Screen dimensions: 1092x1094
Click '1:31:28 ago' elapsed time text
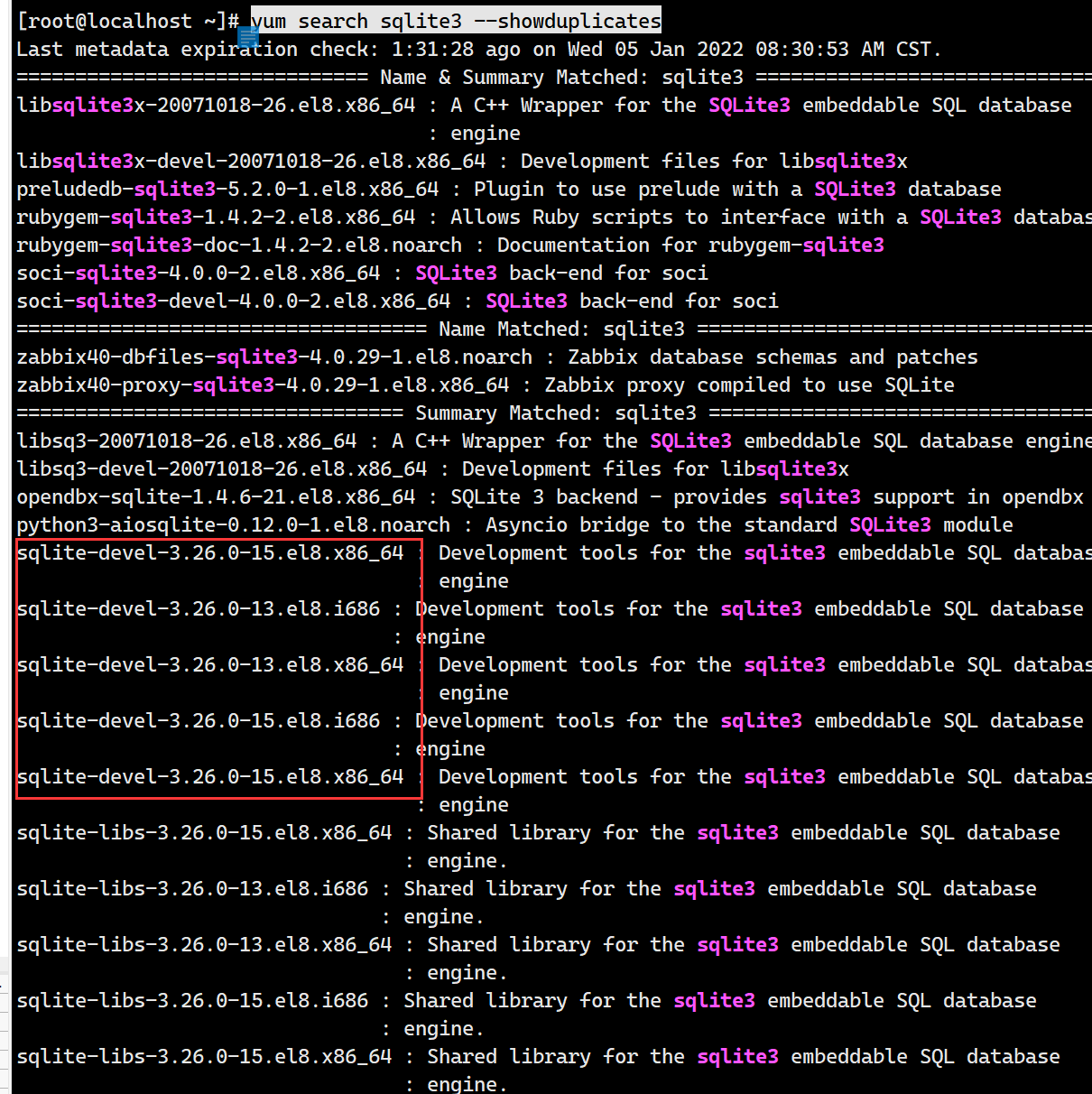pos(456,49)
